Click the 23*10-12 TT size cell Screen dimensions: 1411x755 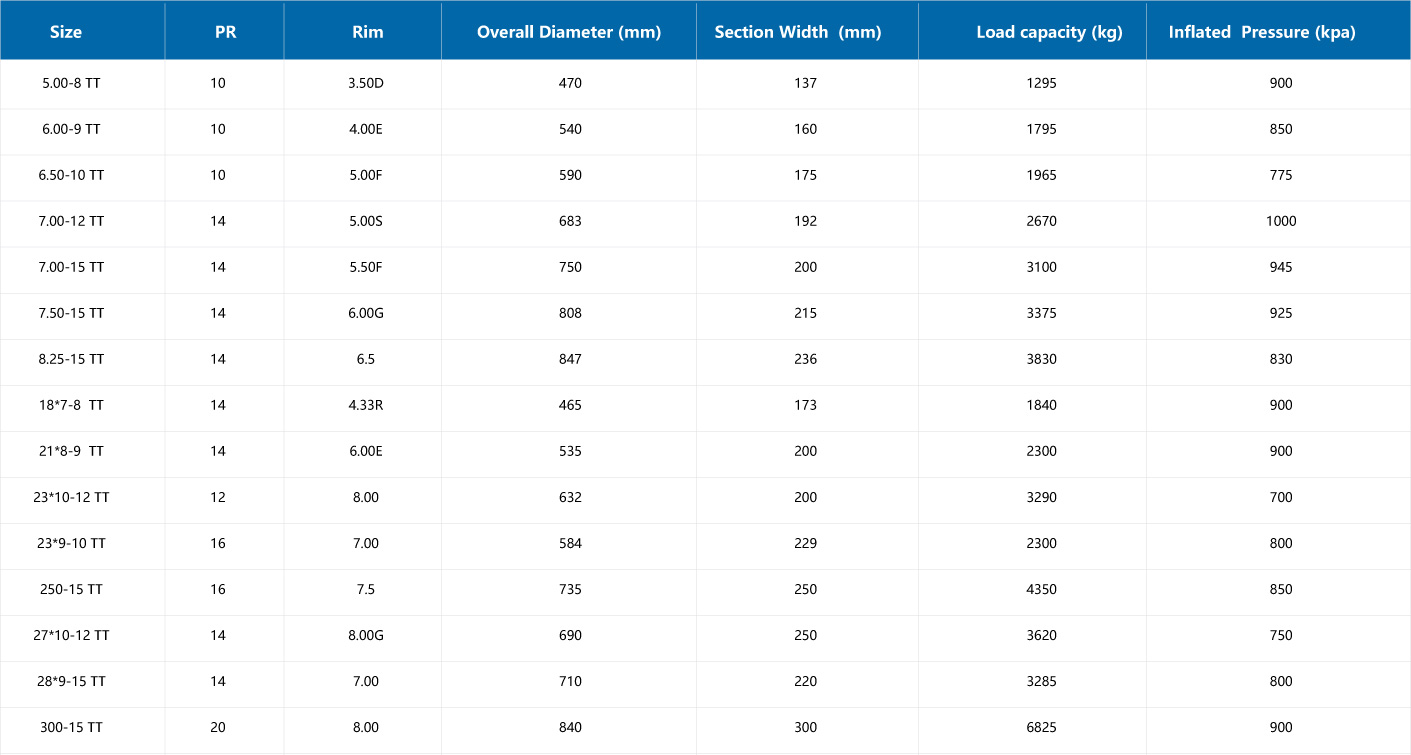(x=72, y=497)
